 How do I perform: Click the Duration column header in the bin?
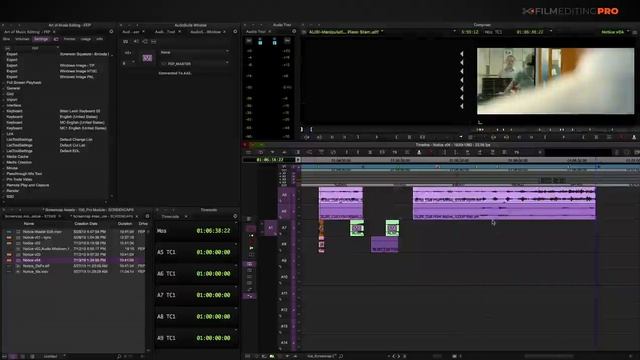pyautogui.click(x=125, y=224)
